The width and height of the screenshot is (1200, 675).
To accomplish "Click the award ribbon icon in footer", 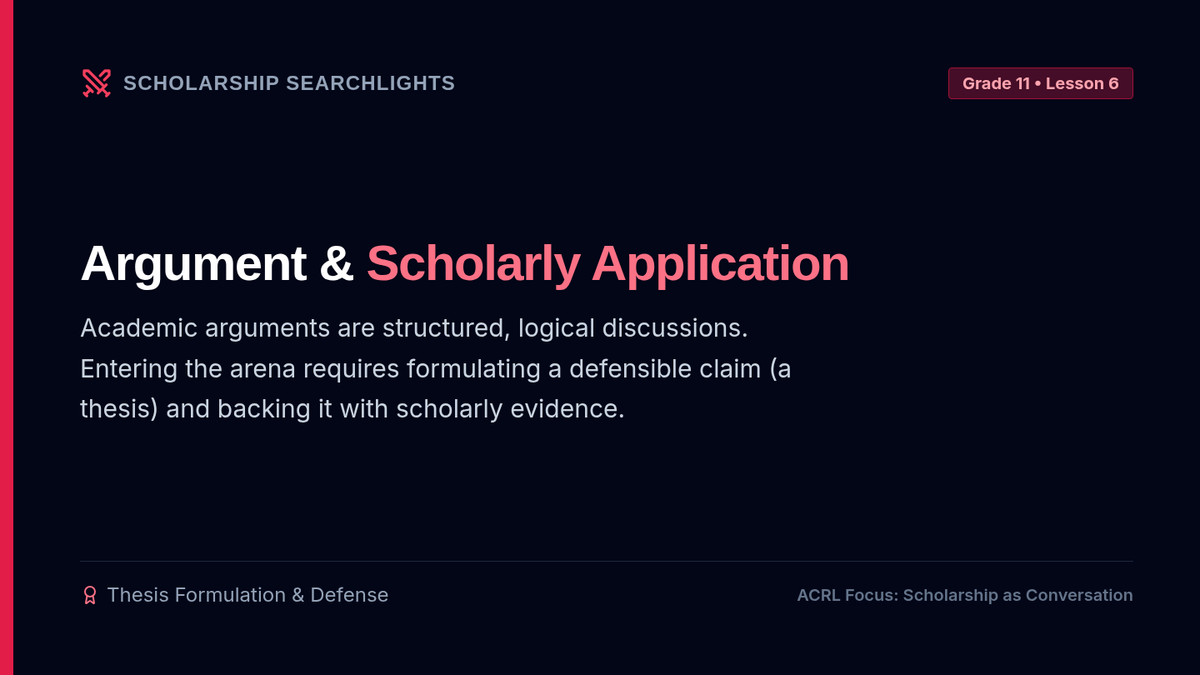I will pos(89,595).
